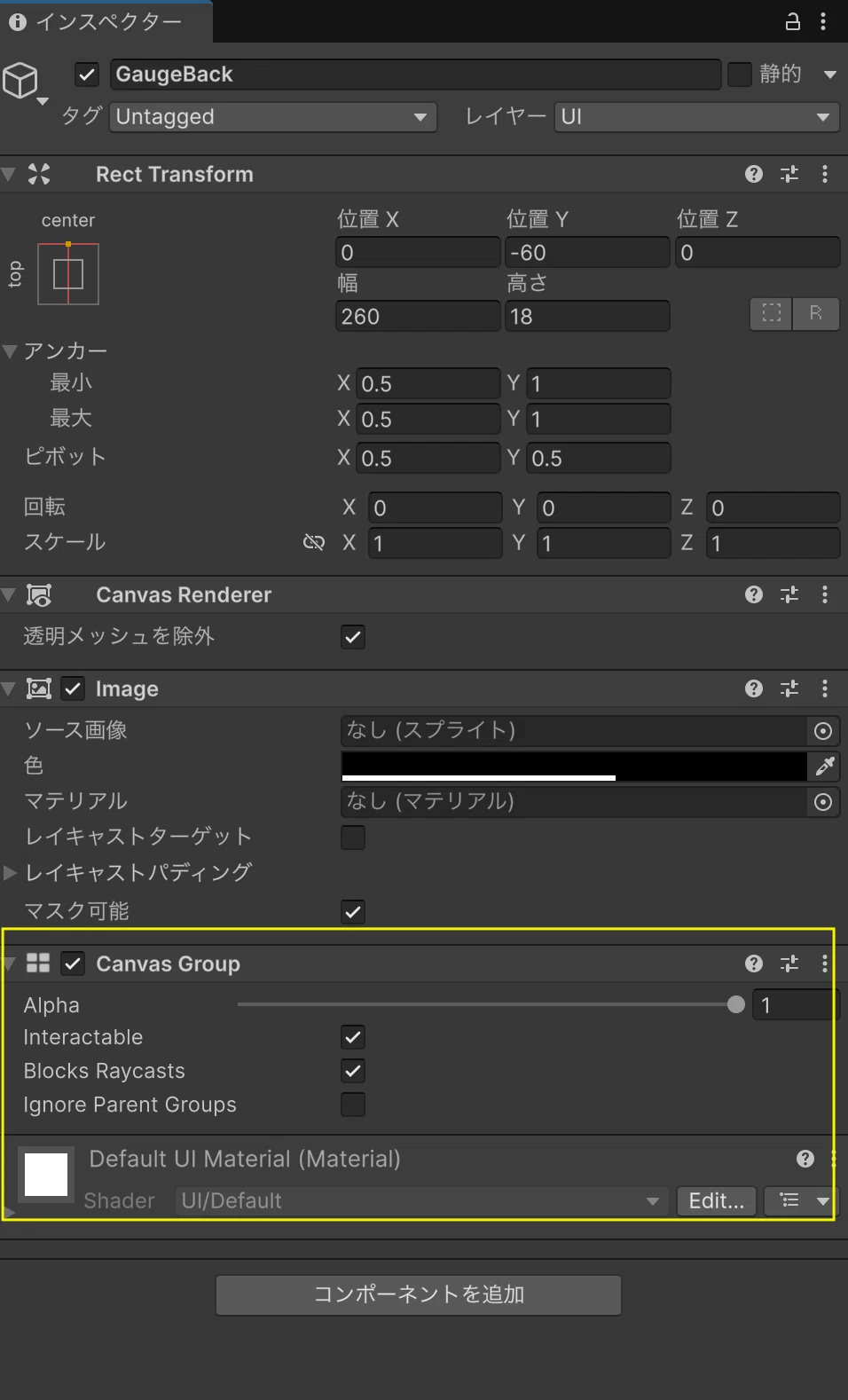Click the Alpha slider handle
Screen dimensions: 848x1400
tap(735, 1005)
